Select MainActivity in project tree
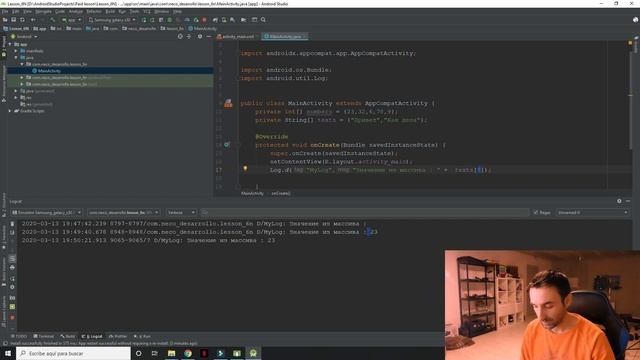 tap(49, 71)
